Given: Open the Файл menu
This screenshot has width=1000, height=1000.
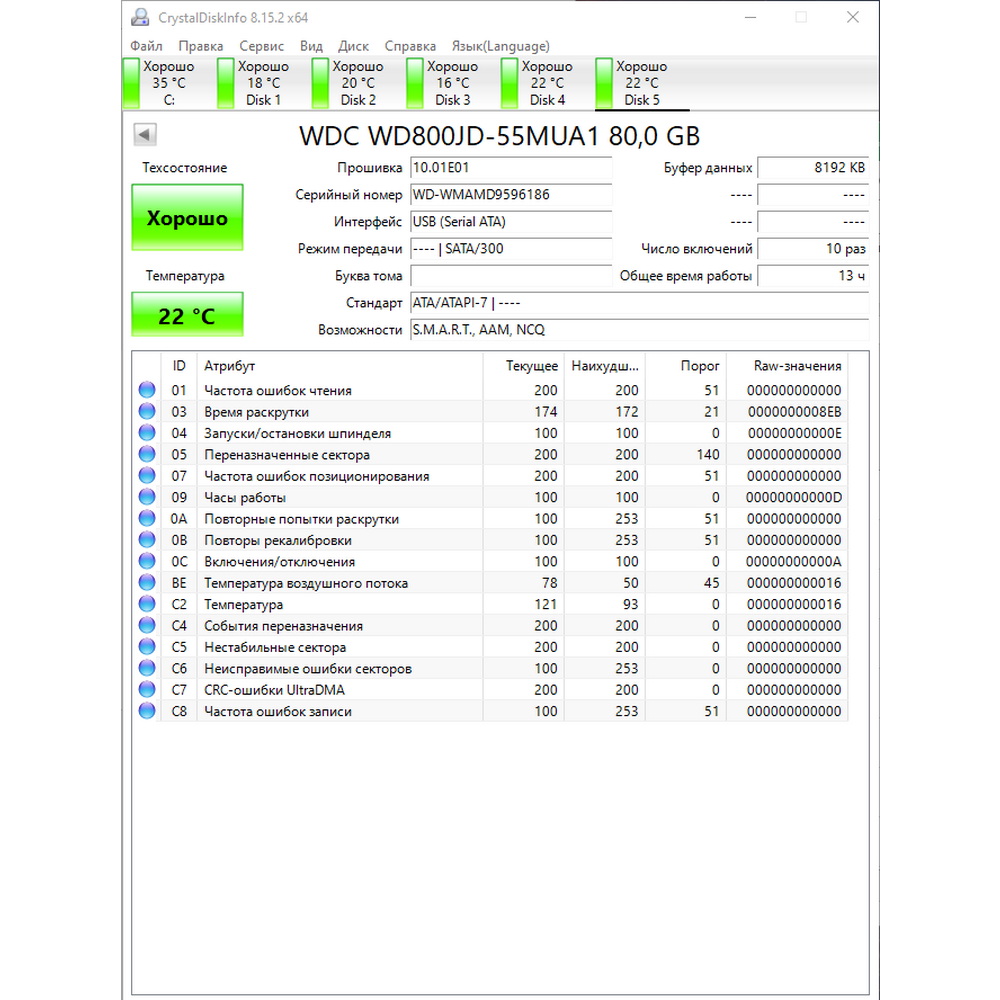Looking at the screenshot, I should pos(146,46).
